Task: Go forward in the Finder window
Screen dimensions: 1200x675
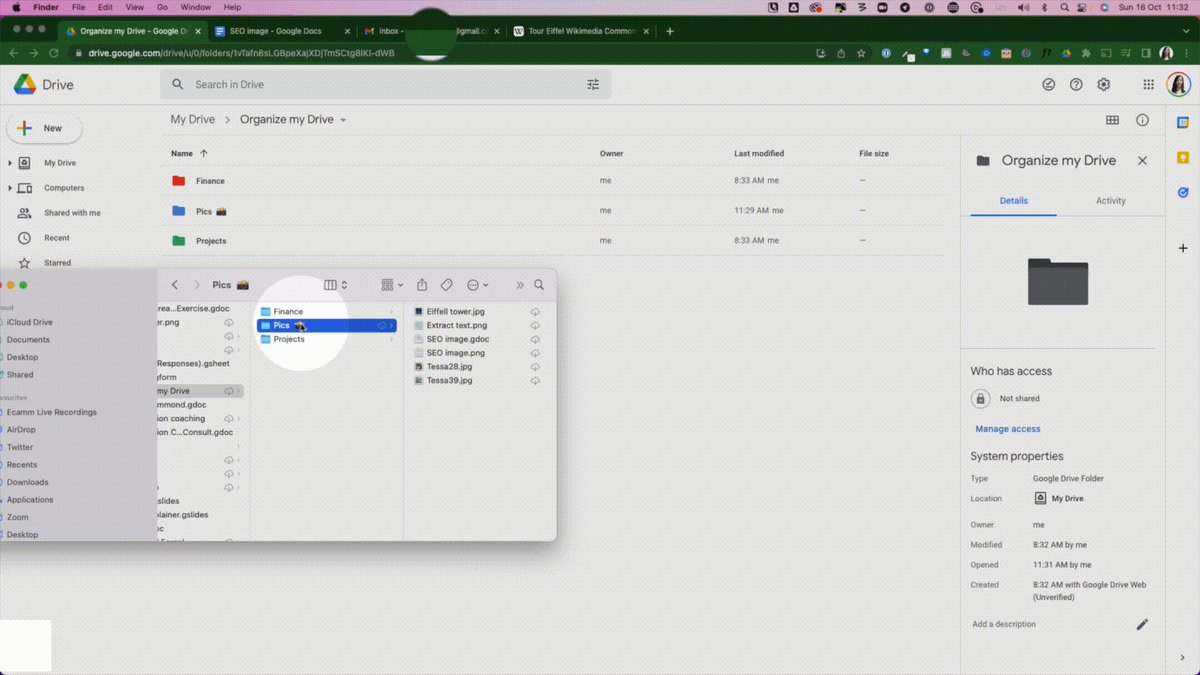Action: [197, 285]
